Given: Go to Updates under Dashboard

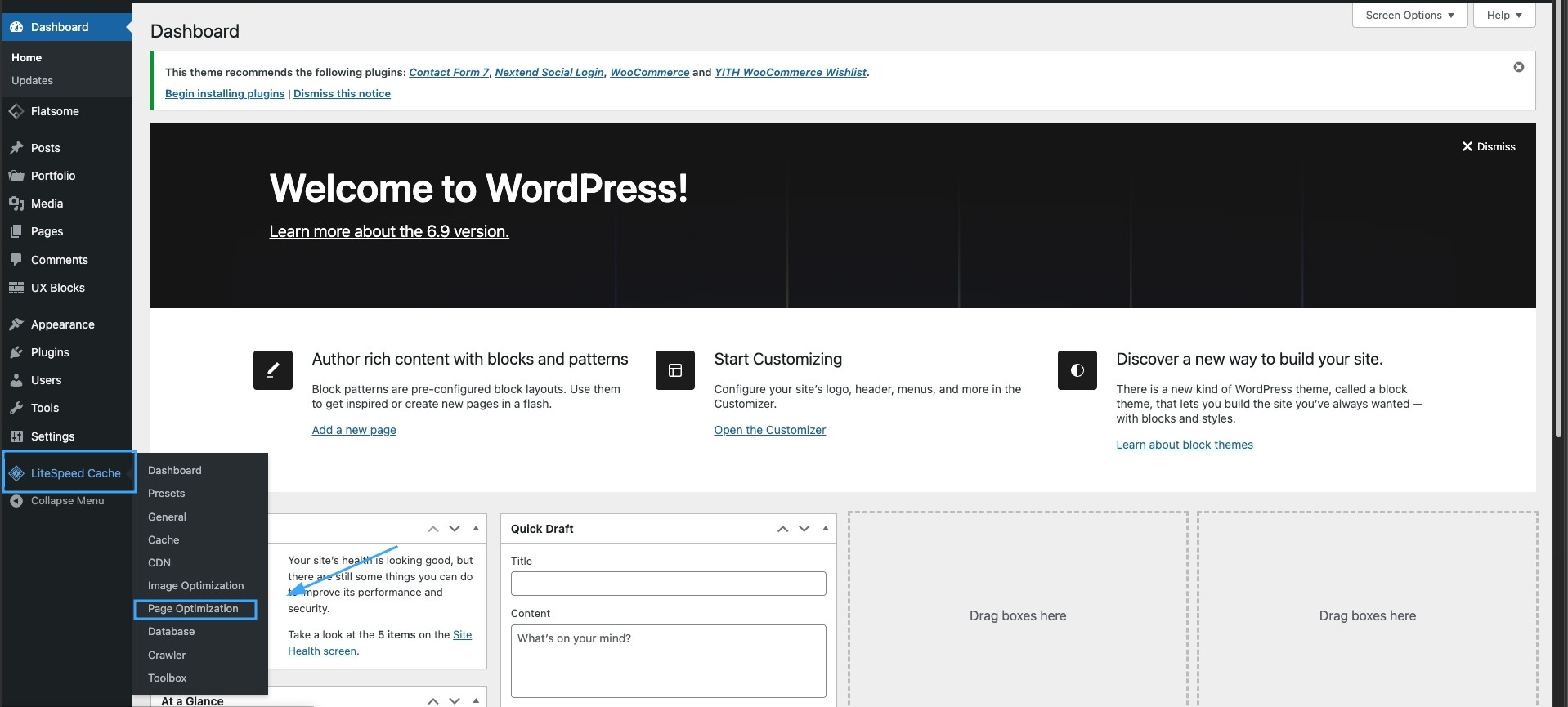Looking at the screenshot, I should tap(33, 81).
